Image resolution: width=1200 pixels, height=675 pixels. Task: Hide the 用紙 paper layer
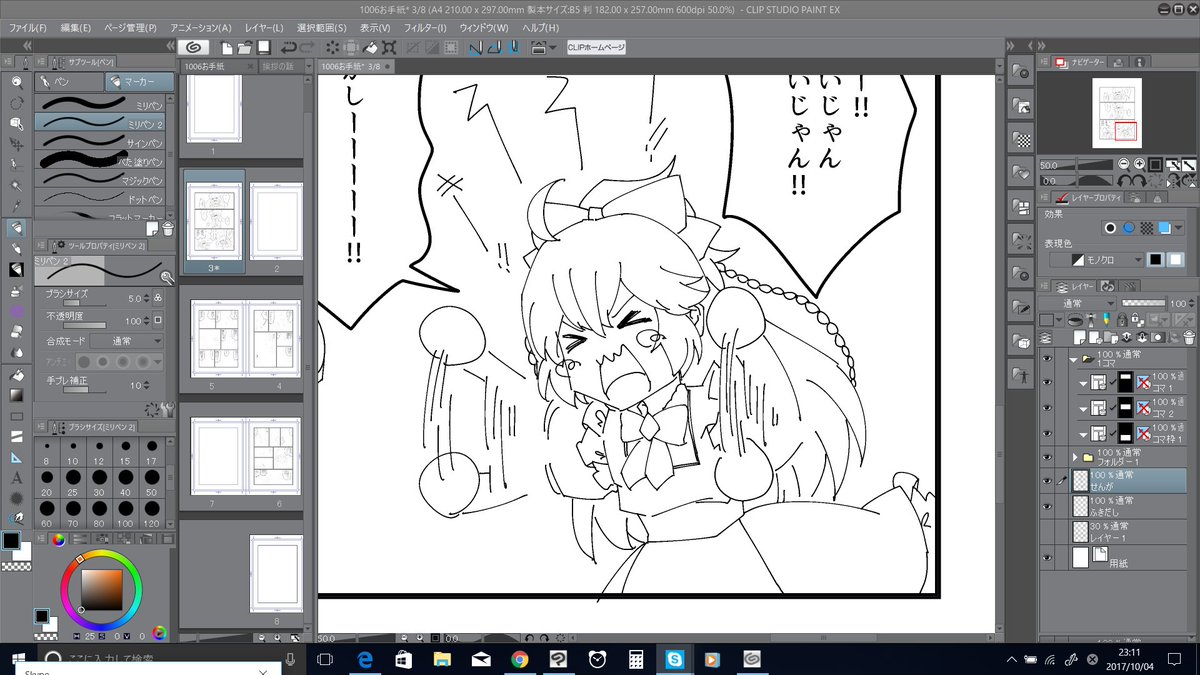(x=1047, y=558)
